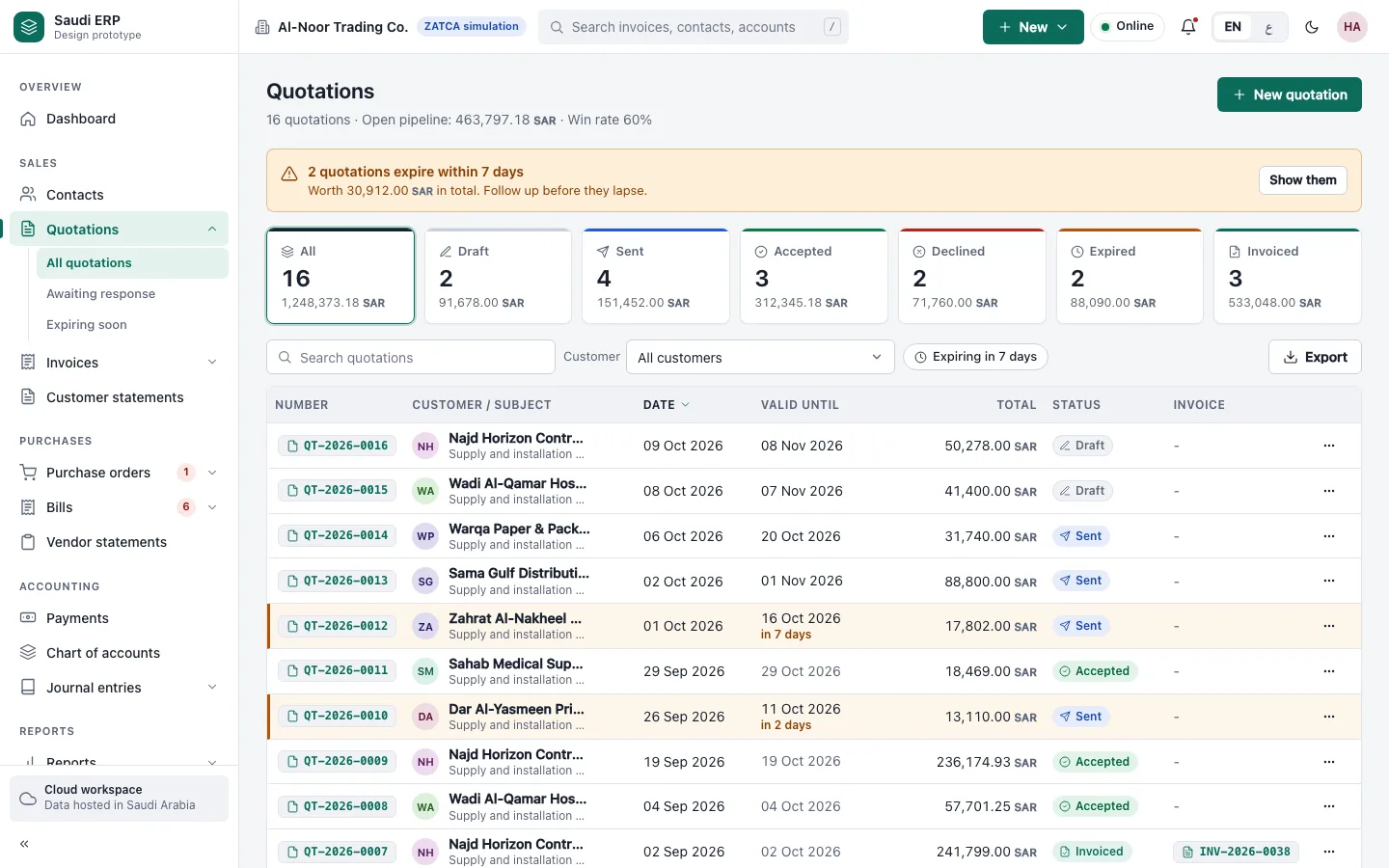1389x868 pixels.
Task: Click the Chart of accounts layers icon
Action: (28, 653)
